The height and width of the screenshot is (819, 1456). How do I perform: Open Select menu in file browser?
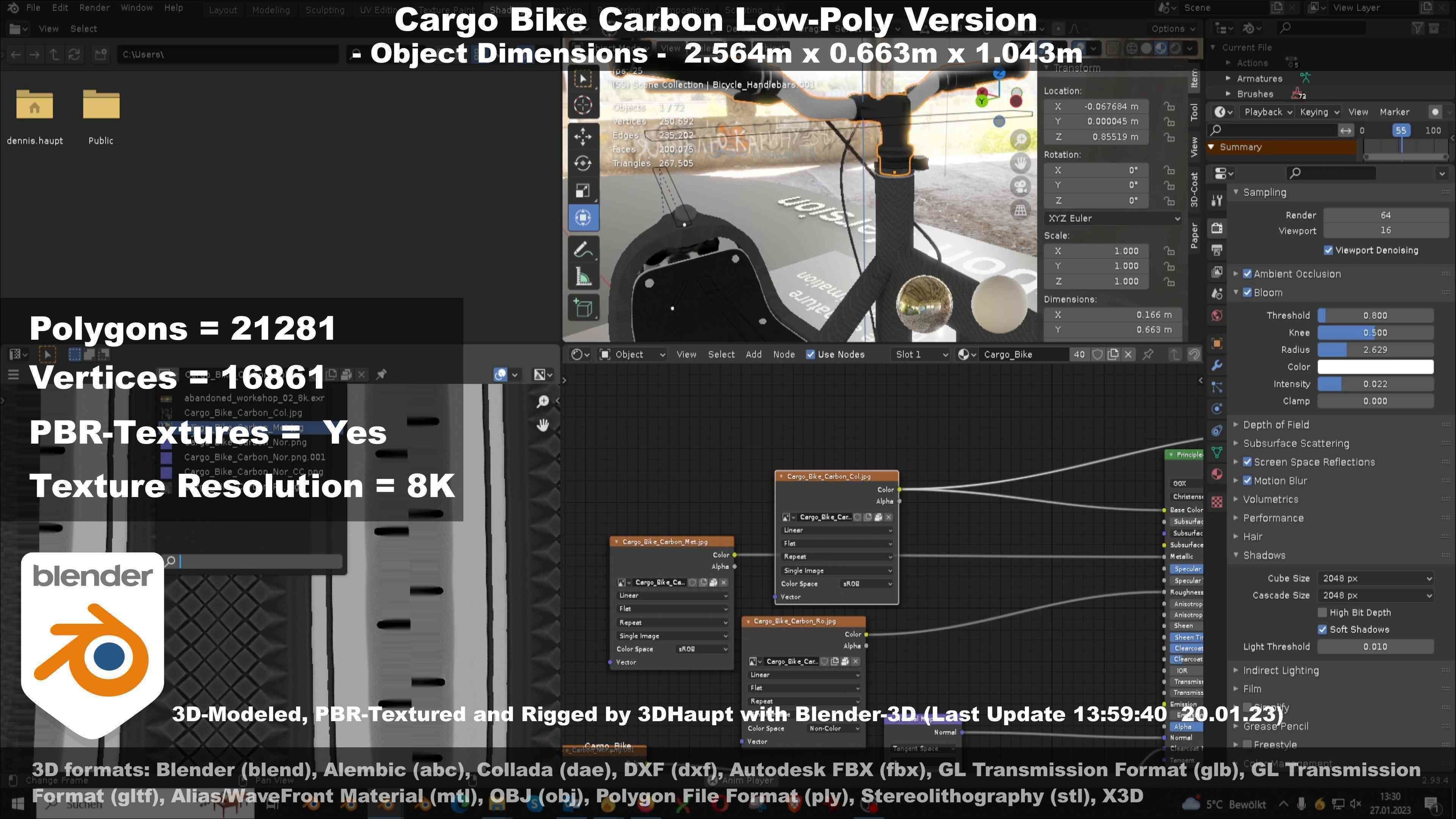pos(83,29)
